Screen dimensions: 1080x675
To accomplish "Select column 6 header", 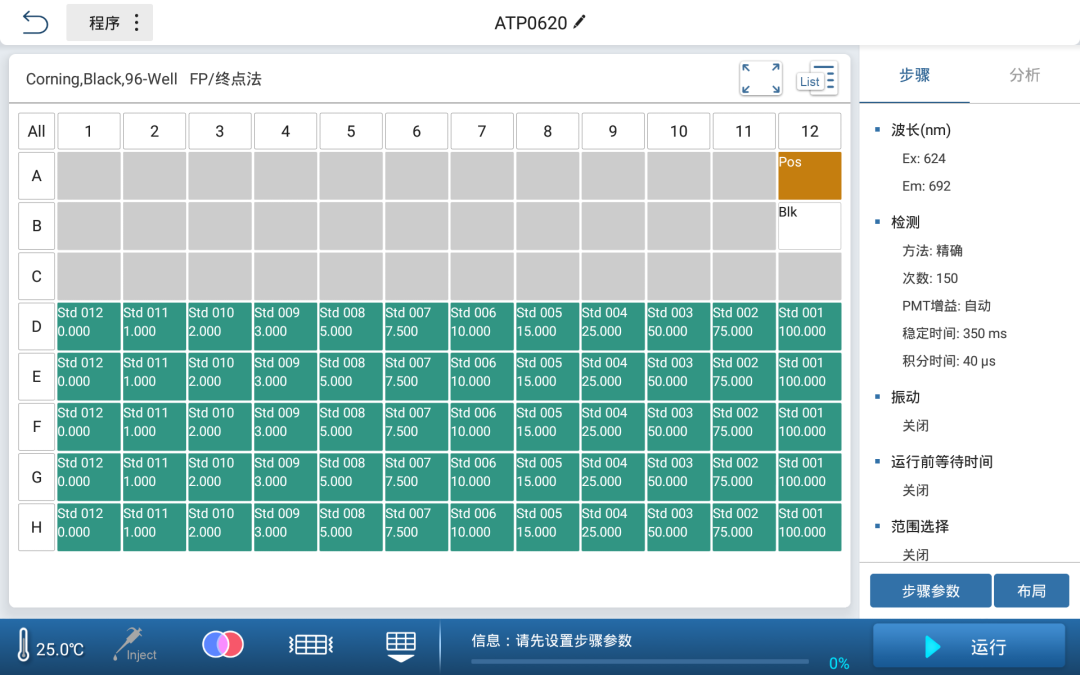I will [x=417, y=131].
